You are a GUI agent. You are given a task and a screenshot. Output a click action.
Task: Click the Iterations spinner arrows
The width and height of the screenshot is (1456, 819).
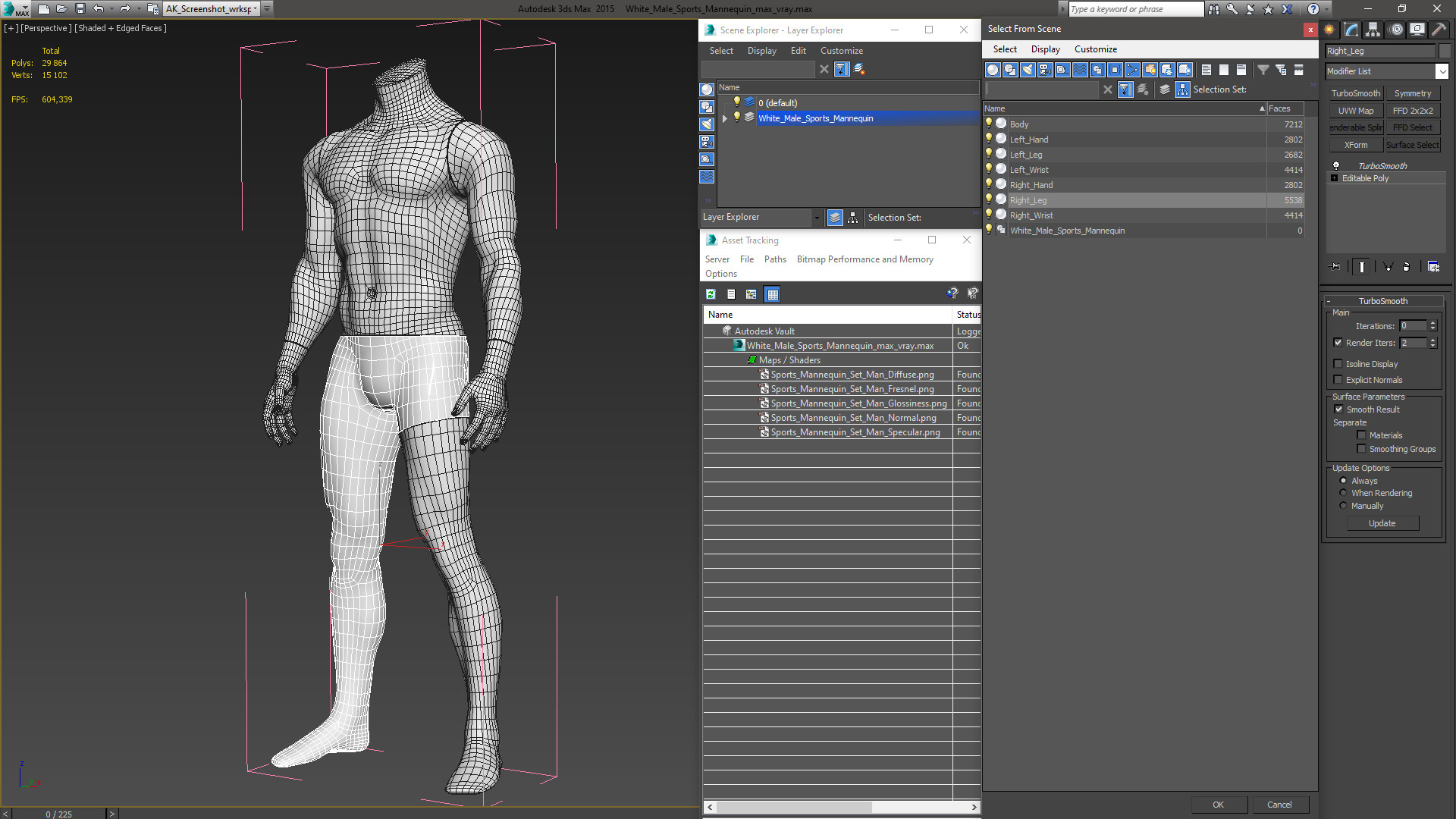click(x=1432, y=326)
